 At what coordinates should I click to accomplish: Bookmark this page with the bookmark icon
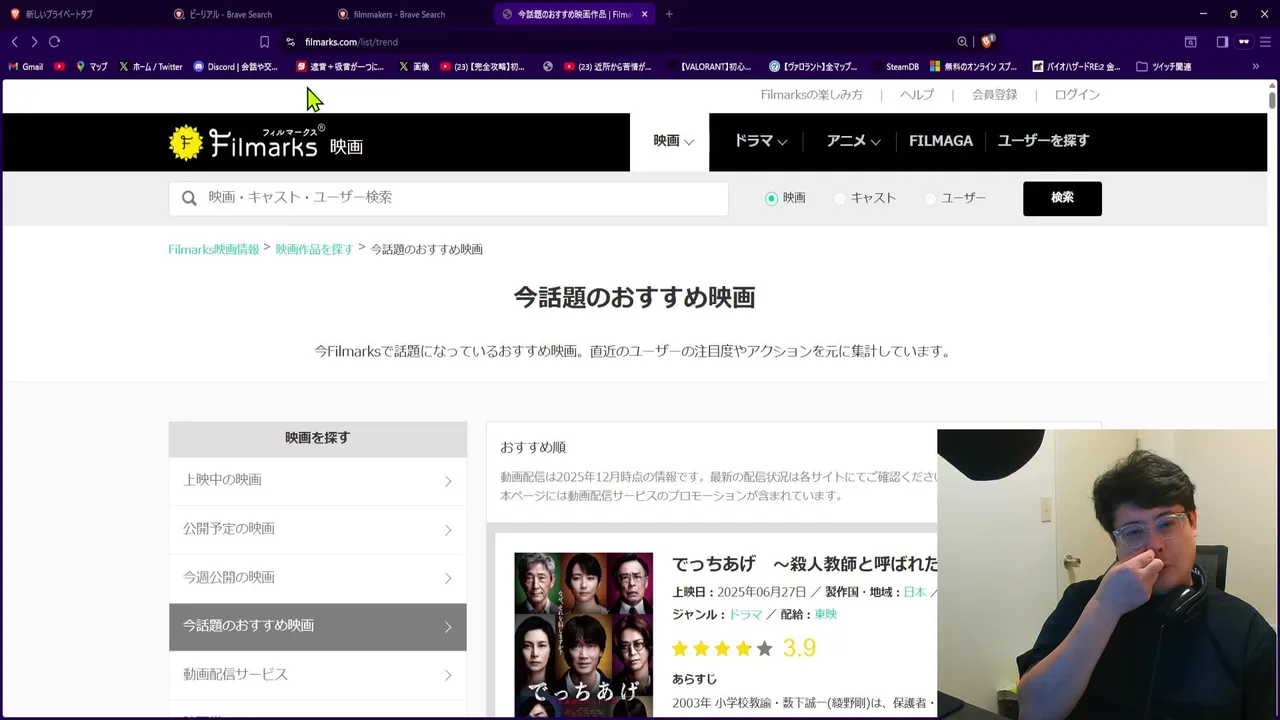[x=264, y=42]
